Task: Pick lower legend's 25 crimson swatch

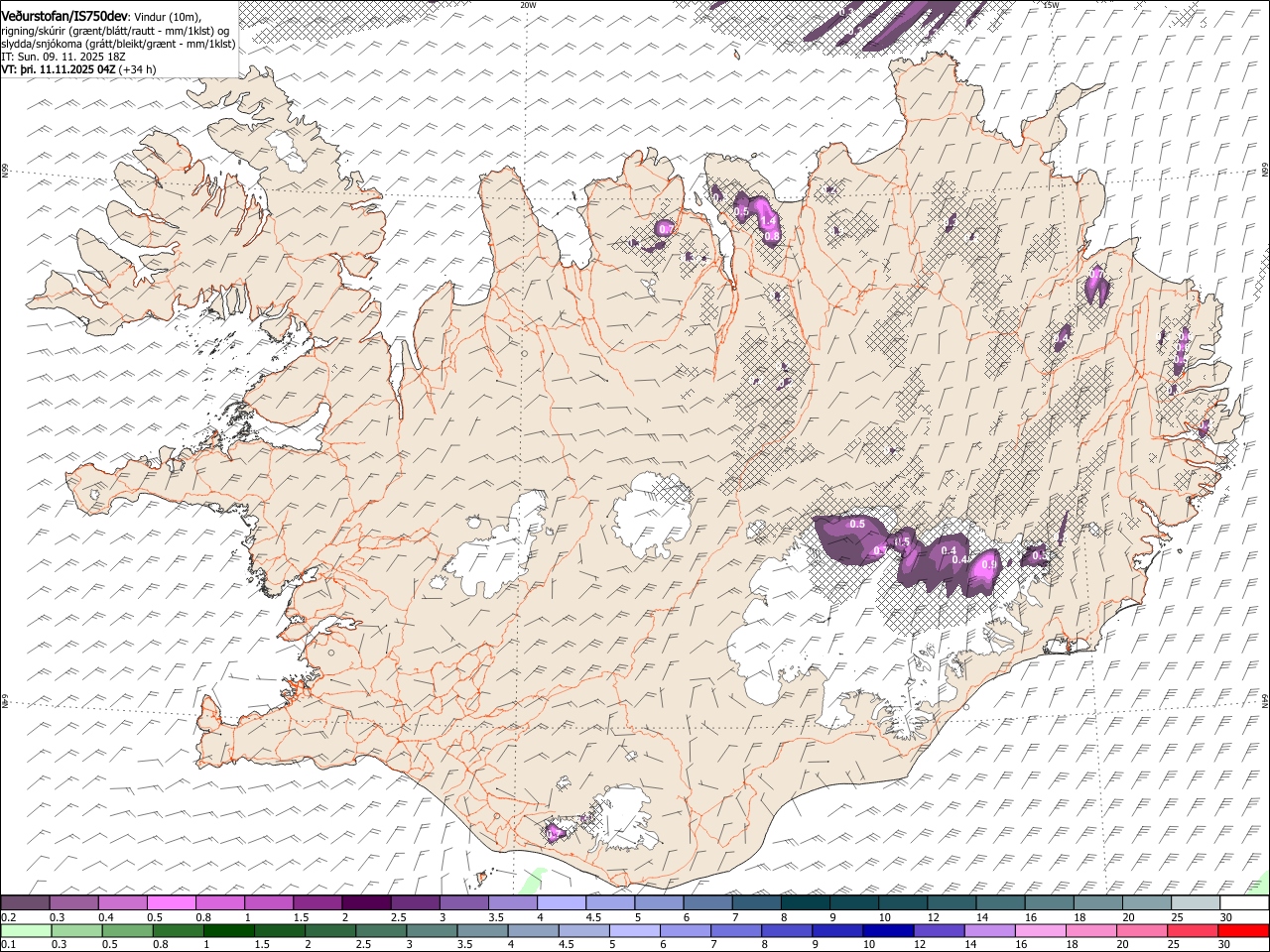Action: (x=1192, y=930)
